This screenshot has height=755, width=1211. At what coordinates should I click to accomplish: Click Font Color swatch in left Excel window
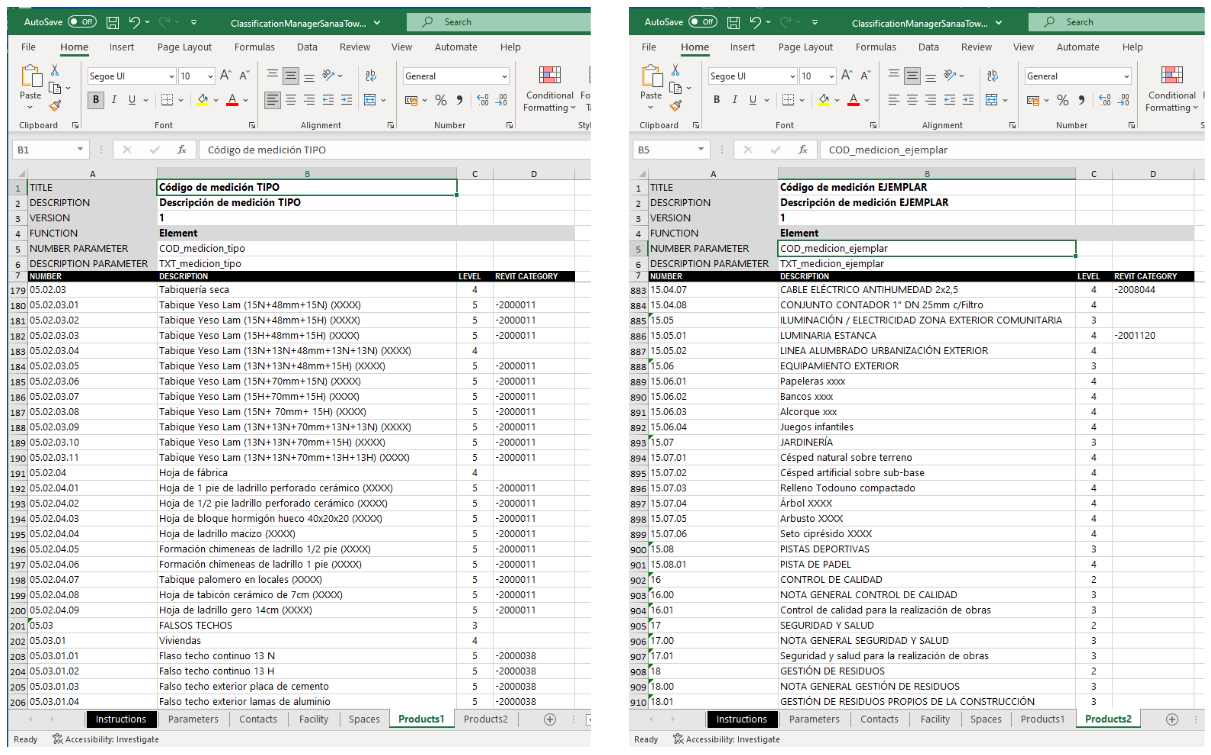coord(232,100)
